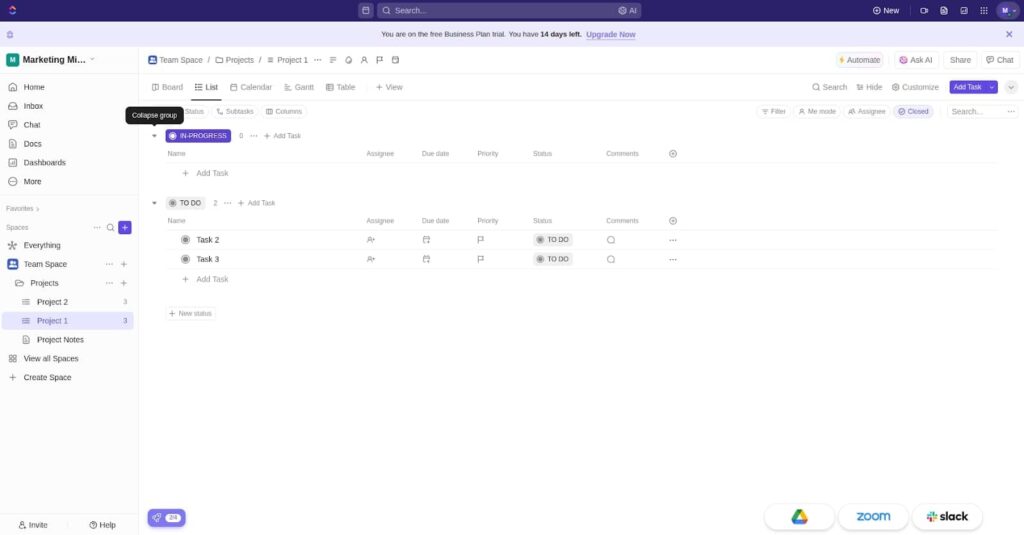Collapse the TO DO group
Image resolution: width=1024 pixels, height=535 pixels.
[x=154, y=203]
